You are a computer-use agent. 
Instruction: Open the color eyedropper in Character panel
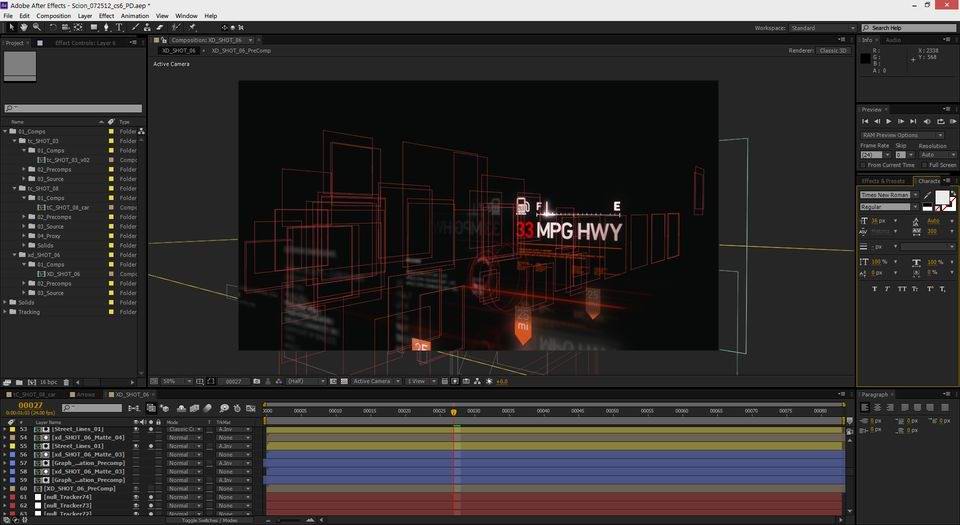pos(928,195)
